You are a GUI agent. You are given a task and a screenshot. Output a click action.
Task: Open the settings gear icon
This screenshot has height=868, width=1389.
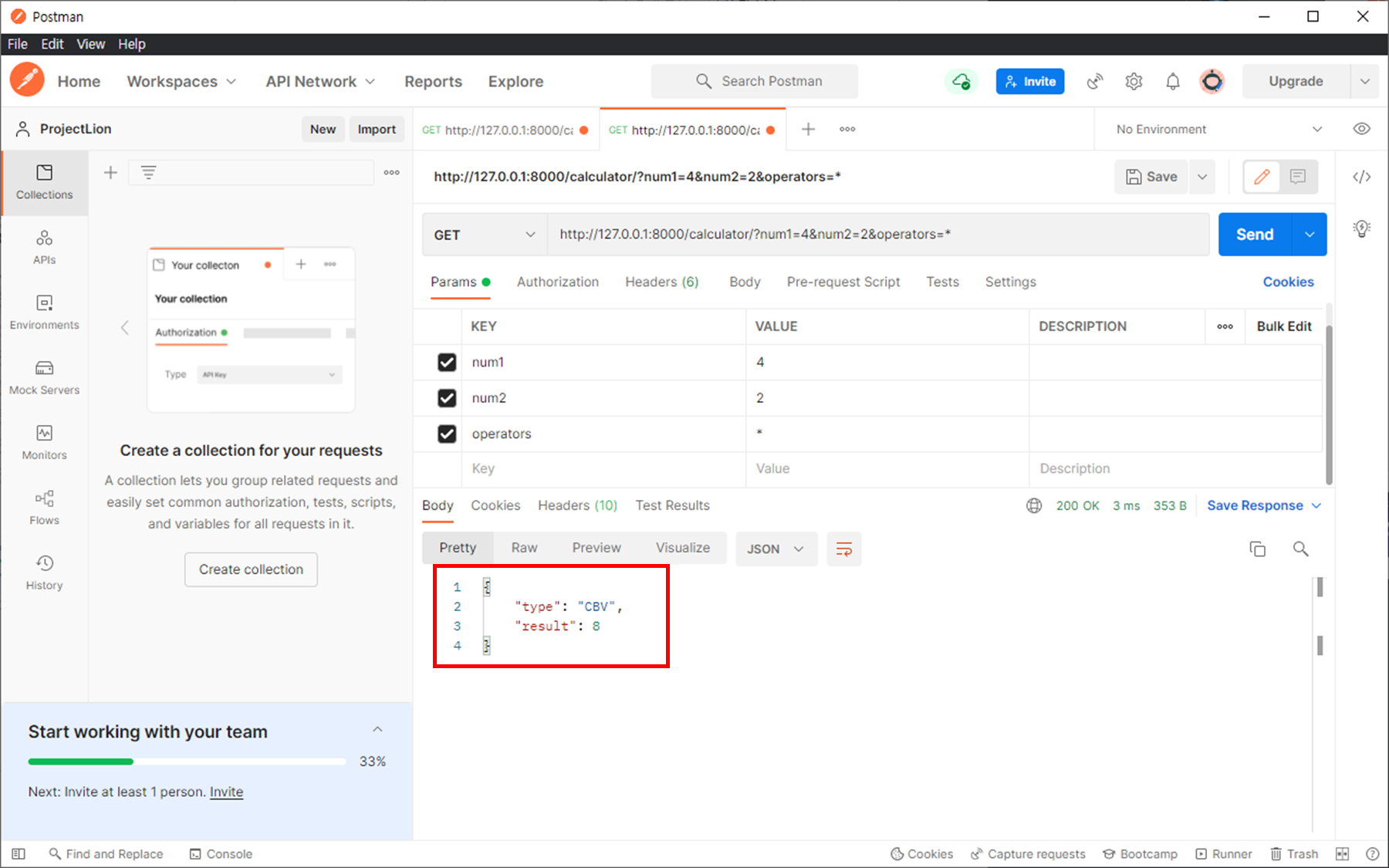pos(1134,81)
